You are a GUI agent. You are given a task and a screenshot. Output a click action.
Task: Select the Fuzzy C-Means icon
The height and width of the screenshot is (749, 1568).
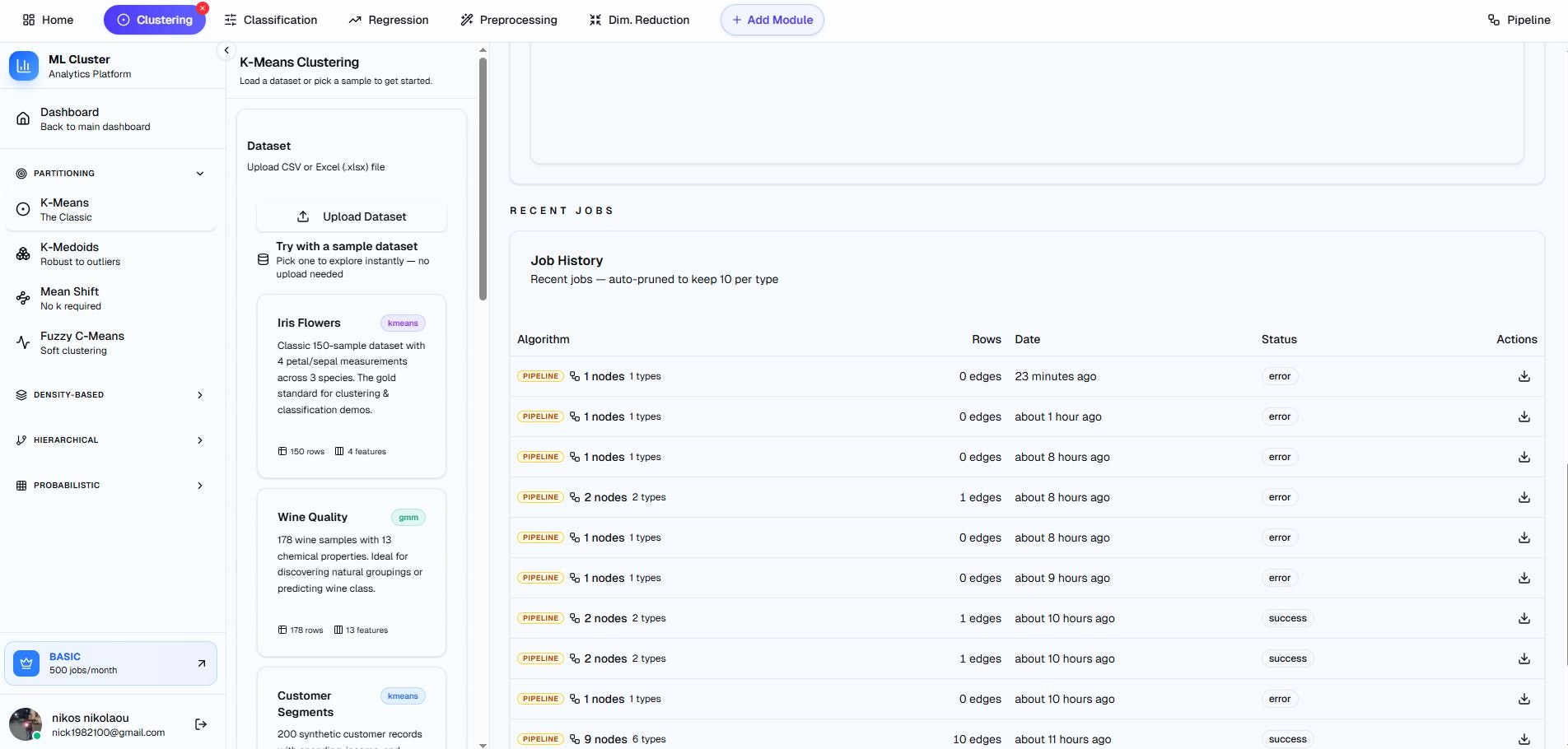click(x=22, y=342)
